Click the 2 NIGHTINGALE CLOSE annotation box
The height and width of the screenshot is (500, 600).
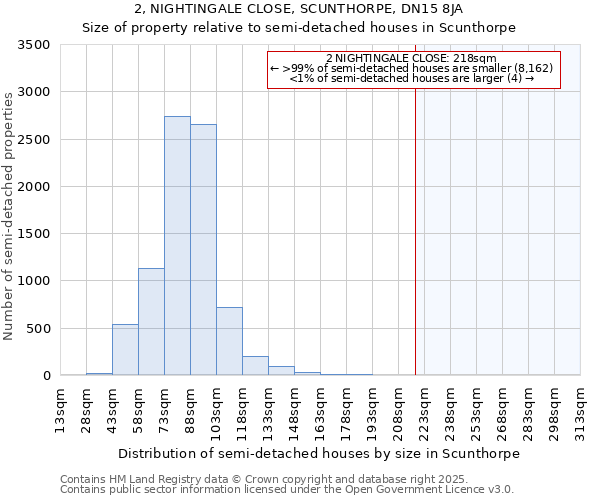click(414, 70)
